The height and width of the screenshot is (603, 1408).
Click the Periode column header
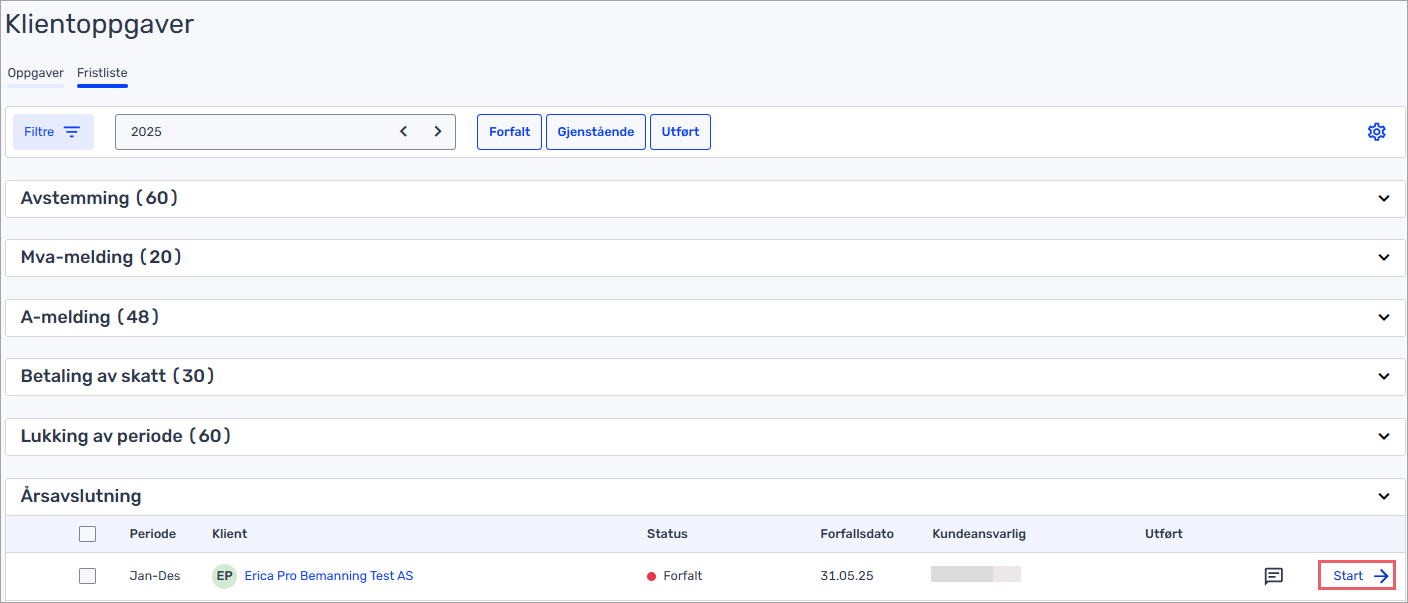click(152, 534)
